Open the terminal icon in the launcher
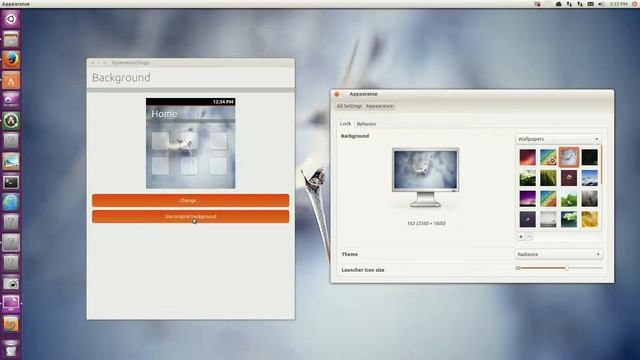 click(x=11, y=182)
